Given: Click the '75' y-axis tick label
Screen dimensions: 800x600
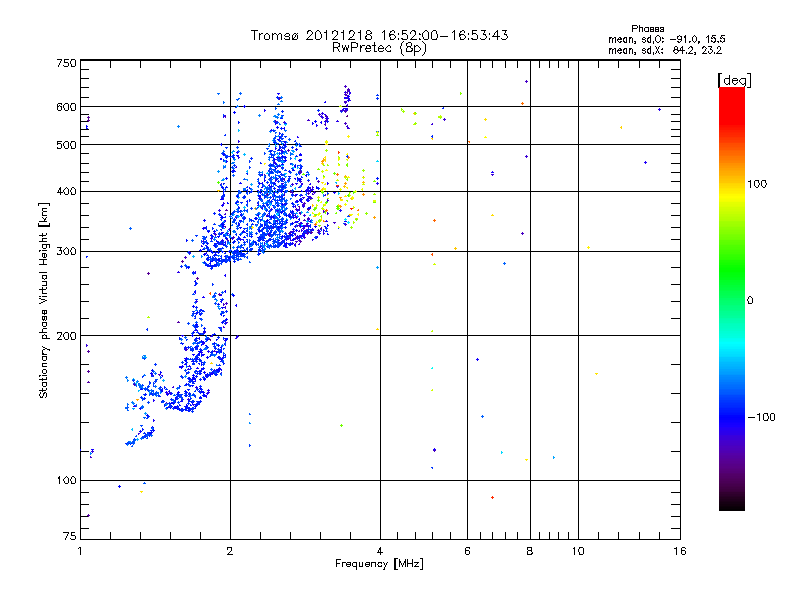Looking at the screenshot, I should [x=70, y=536].
